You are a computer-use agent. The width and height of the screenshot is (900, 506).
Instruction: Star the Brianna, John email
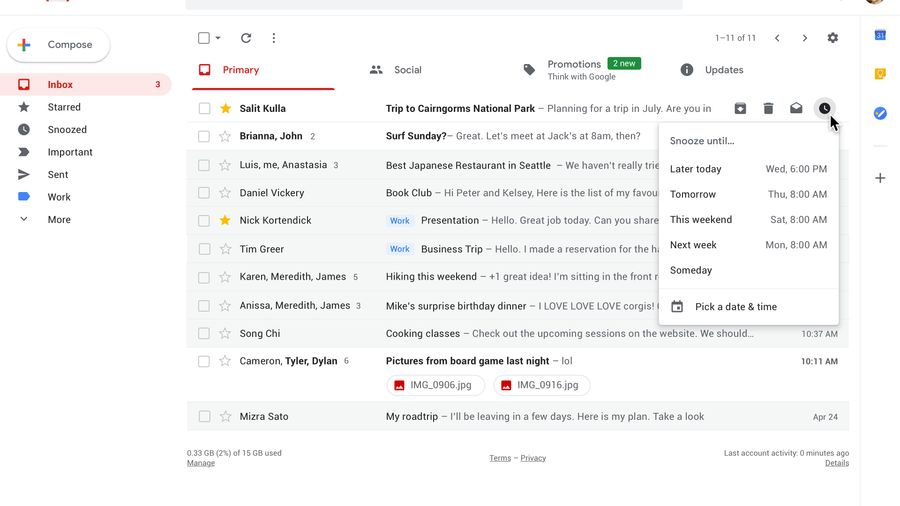pyautogui.click(x=225, y=137)
